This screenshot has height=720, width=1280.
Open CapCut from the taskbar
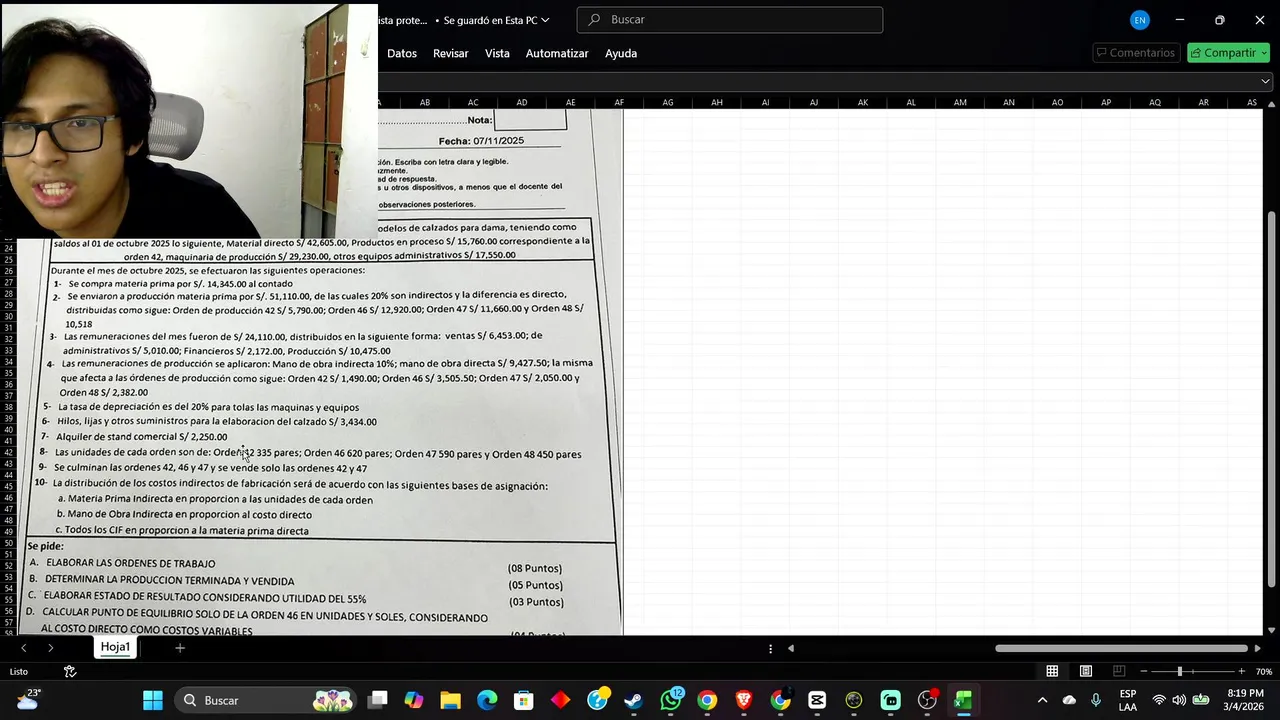point(817,700)
